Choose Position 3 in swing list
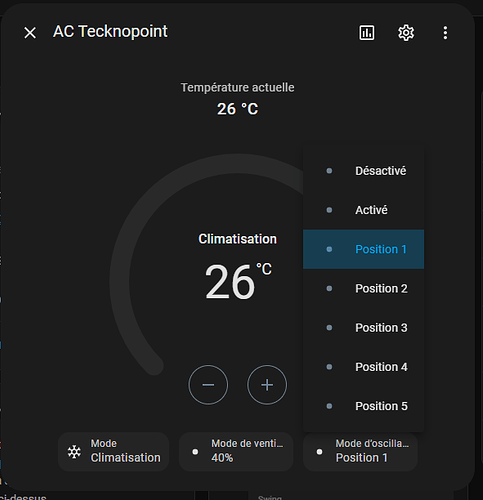Screen dimensions: 483x500 pos(363,328)
